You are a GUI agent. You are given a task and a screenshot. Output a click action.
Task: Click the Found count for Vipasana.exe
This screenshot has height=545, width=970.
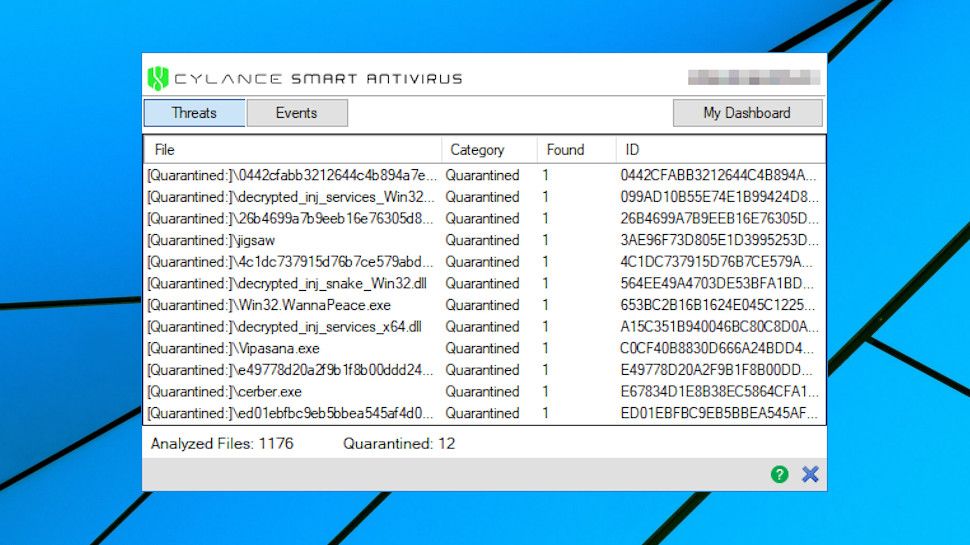click(546, 349)
